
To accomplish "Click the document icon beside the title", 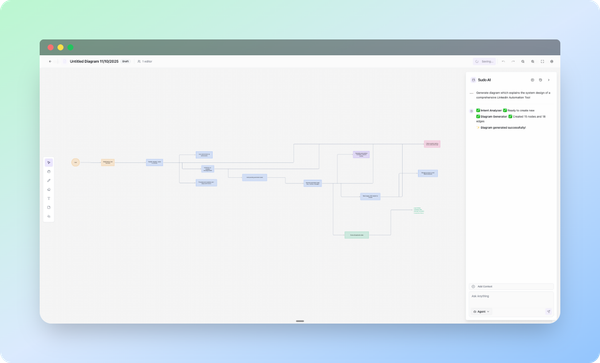I will (x=64, y=61).
